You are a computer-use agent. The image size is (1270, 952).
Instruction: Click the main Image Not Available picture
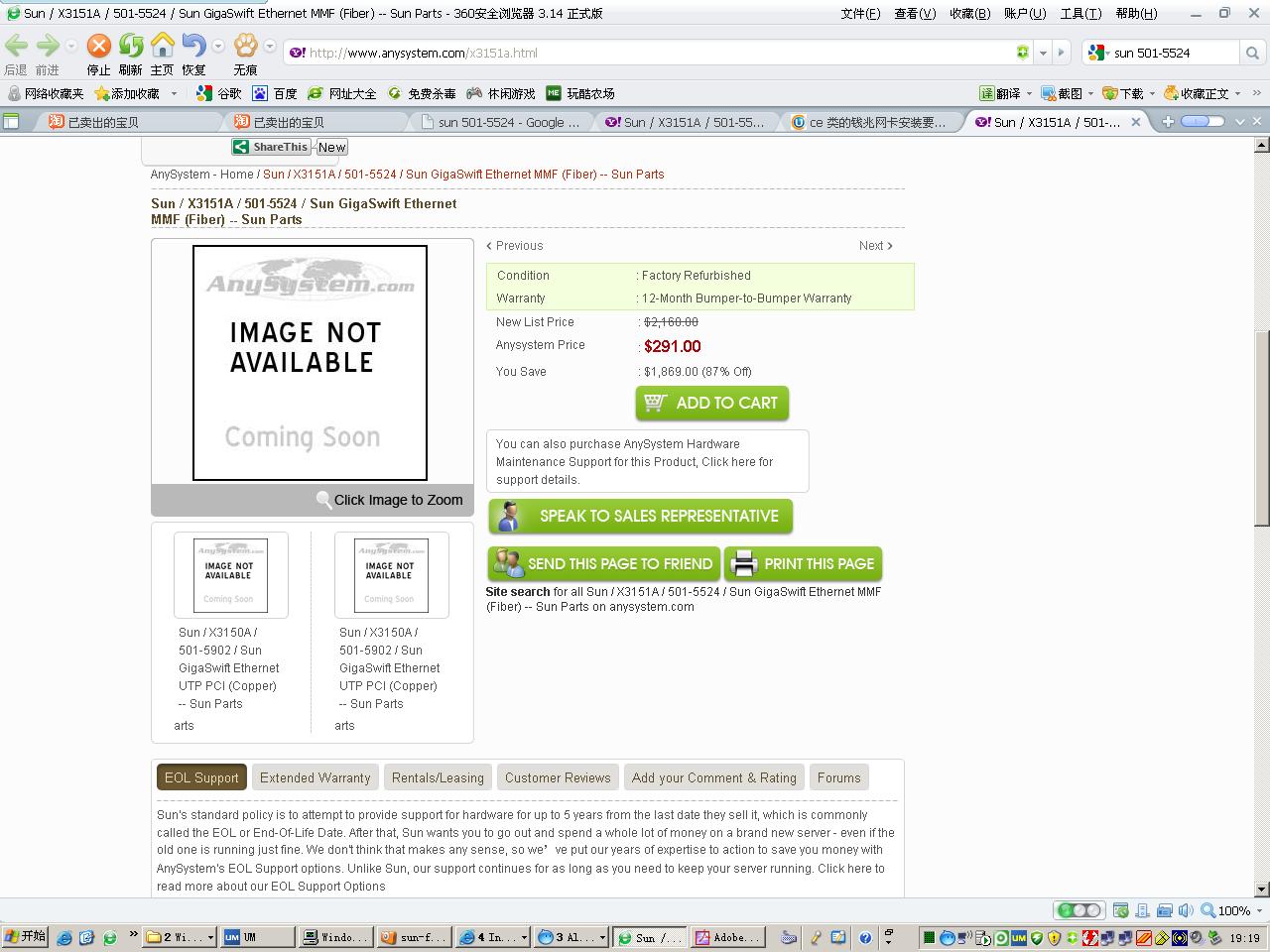point(310,363)
